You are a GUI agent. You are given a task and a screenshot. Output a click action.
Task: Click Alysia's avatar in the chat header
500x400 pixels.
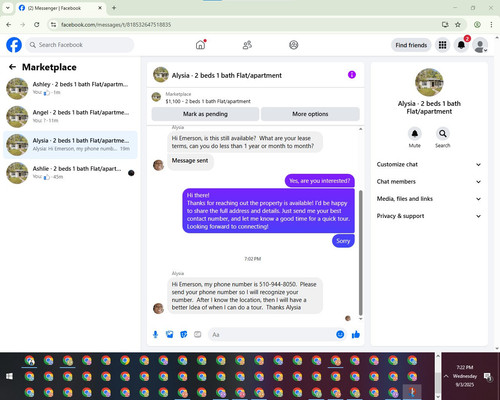161,75
